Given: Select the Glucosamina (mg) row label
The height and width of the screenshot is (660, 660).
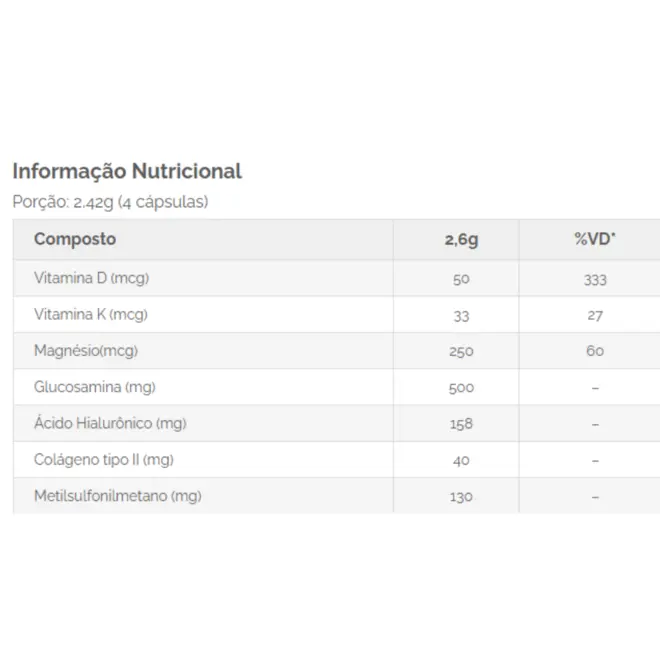Looking at the screenshot, I should (x=95, y=387).
